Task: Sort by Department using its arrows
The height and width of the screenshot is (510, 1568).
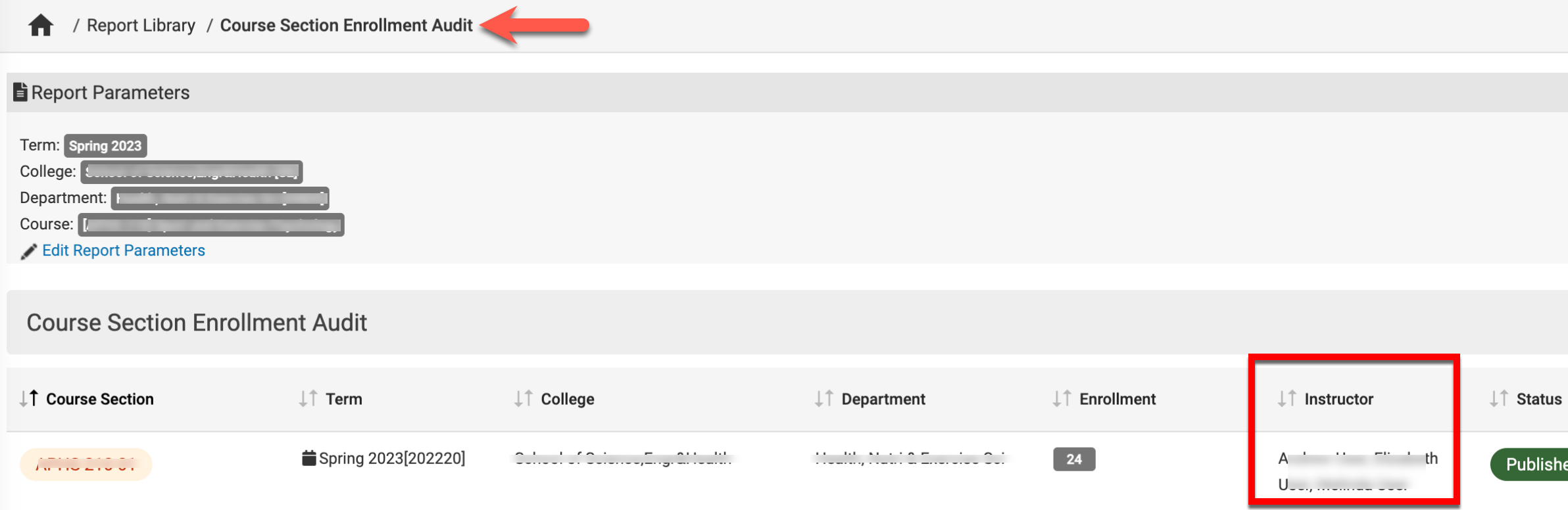Action: tap(824, 398)
